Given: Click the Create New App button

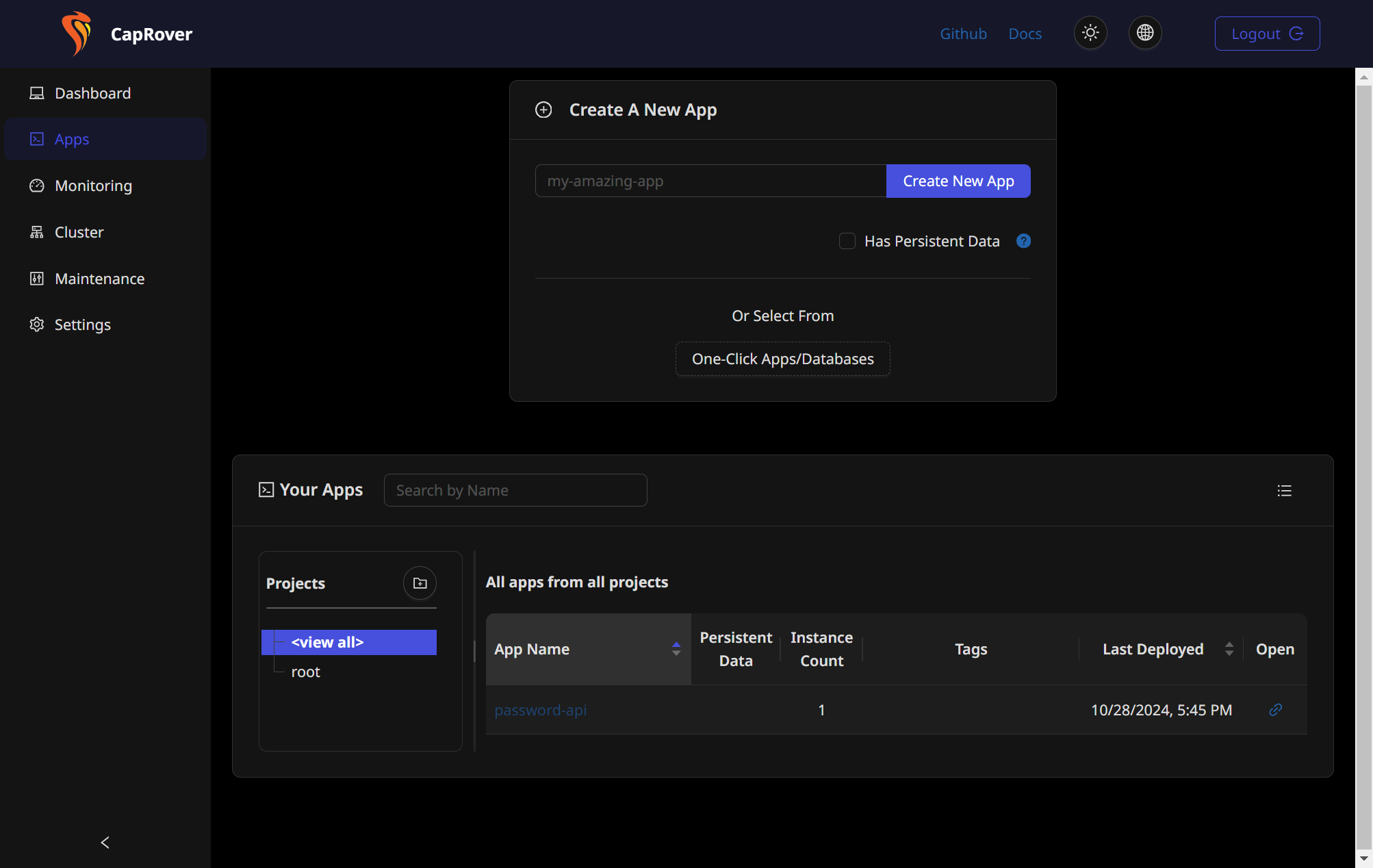Looking at the screenshot, I should [x=958, y=181].
